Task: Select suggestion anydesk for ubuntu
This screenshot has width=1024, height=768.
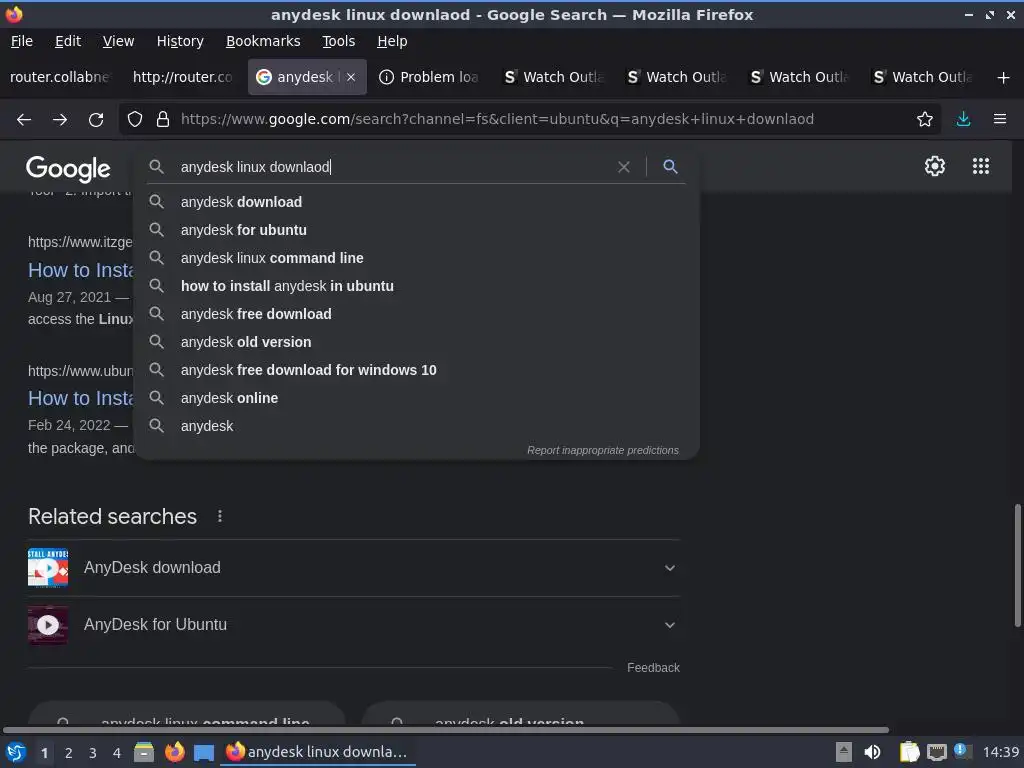Action: click(x=416, y=231)
